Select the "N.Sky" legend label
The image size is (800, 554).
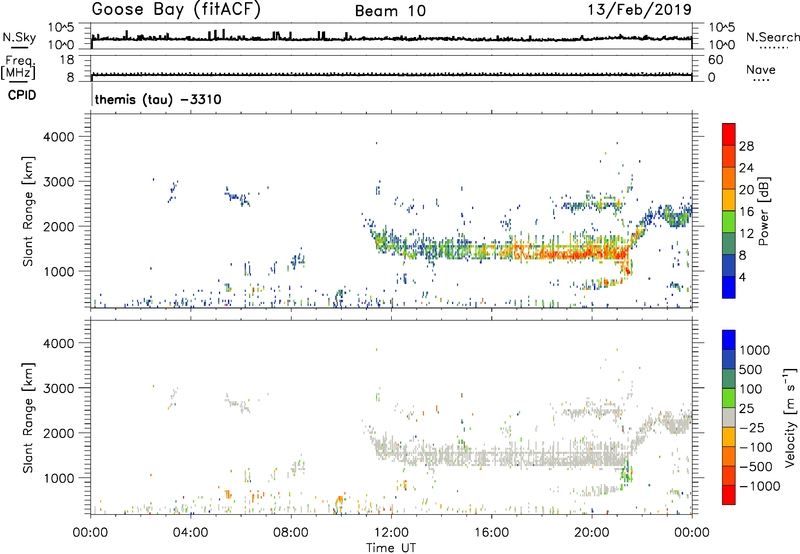pyautogui.click(x=19, y=37)
